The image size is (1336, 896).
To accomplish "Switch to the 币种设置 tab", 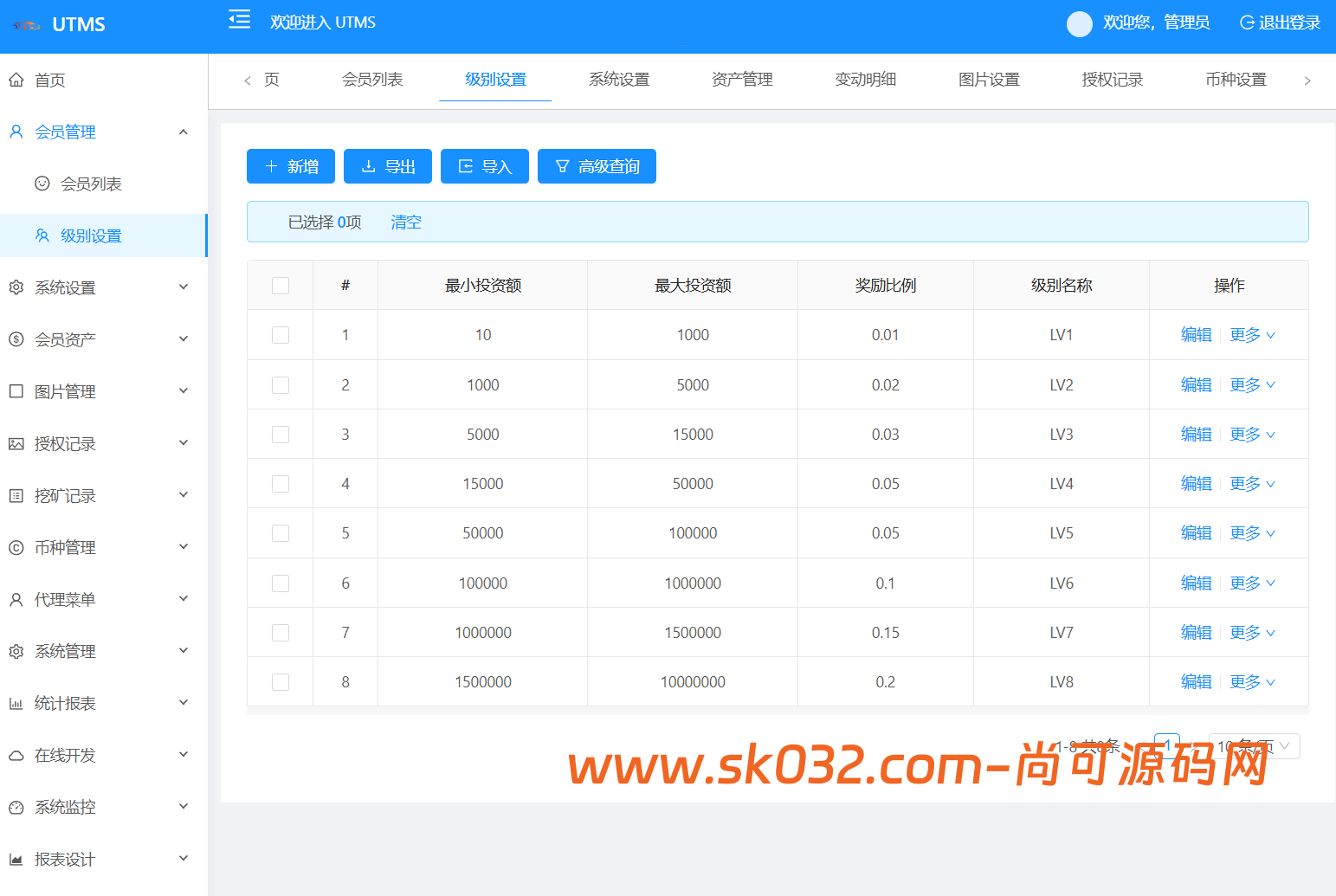I will 1236,80.
